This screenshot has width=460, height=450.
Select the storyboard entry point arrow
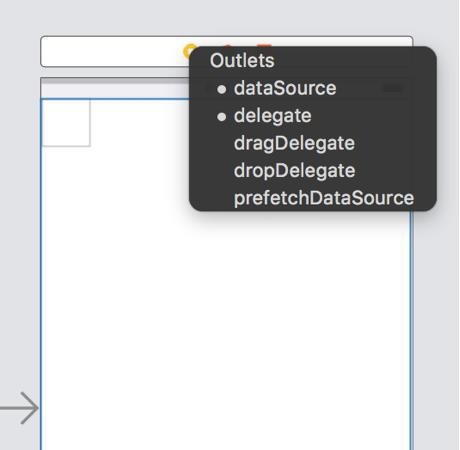pos(19,408)
